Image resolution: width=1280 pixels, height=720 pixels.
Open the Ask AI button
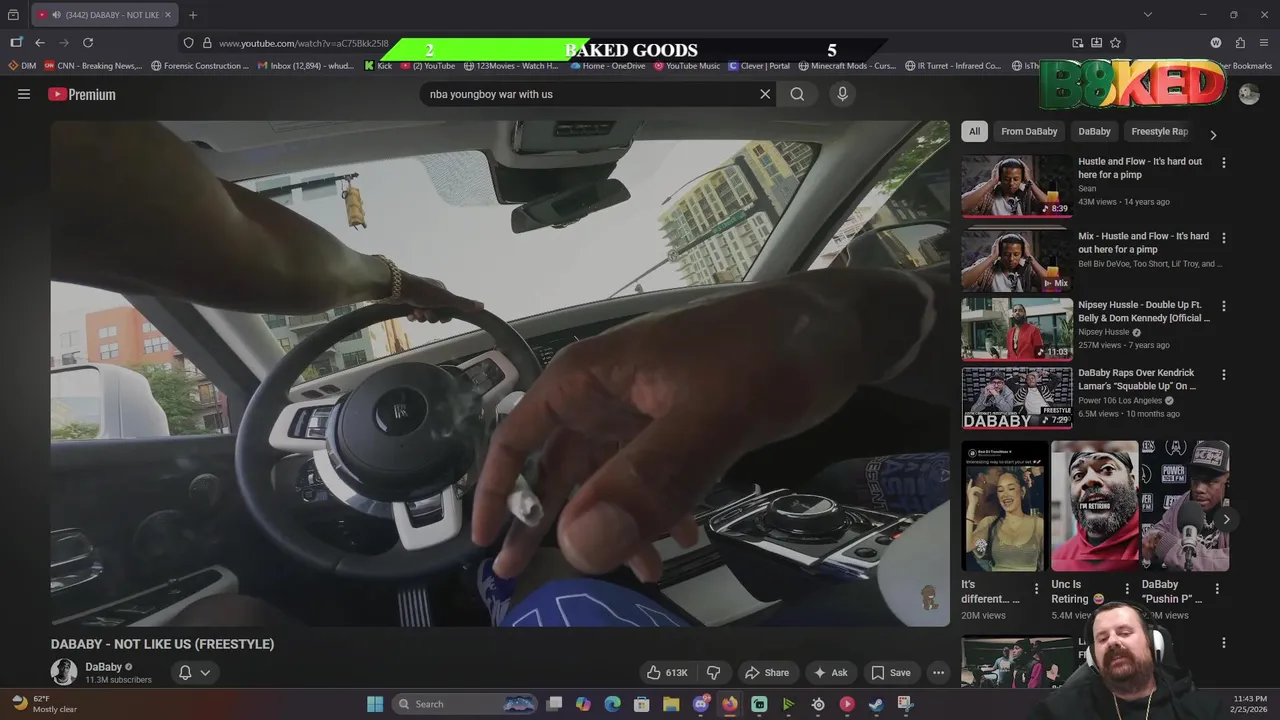[x=830, y=673]
